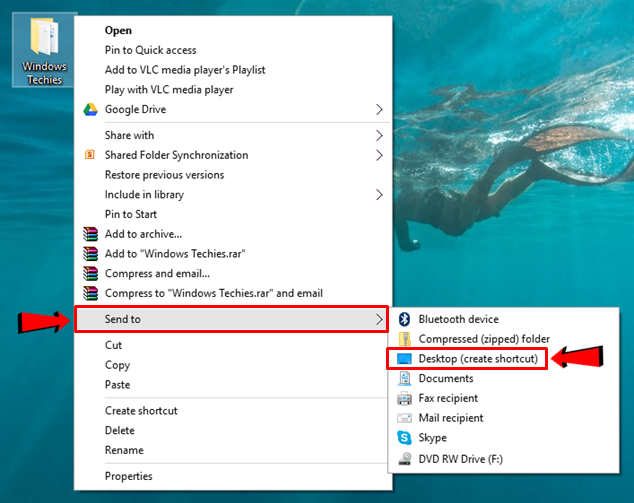Click the Skype icon in submenu
Screen dimensions: 634x503
[x=404, y=438]
